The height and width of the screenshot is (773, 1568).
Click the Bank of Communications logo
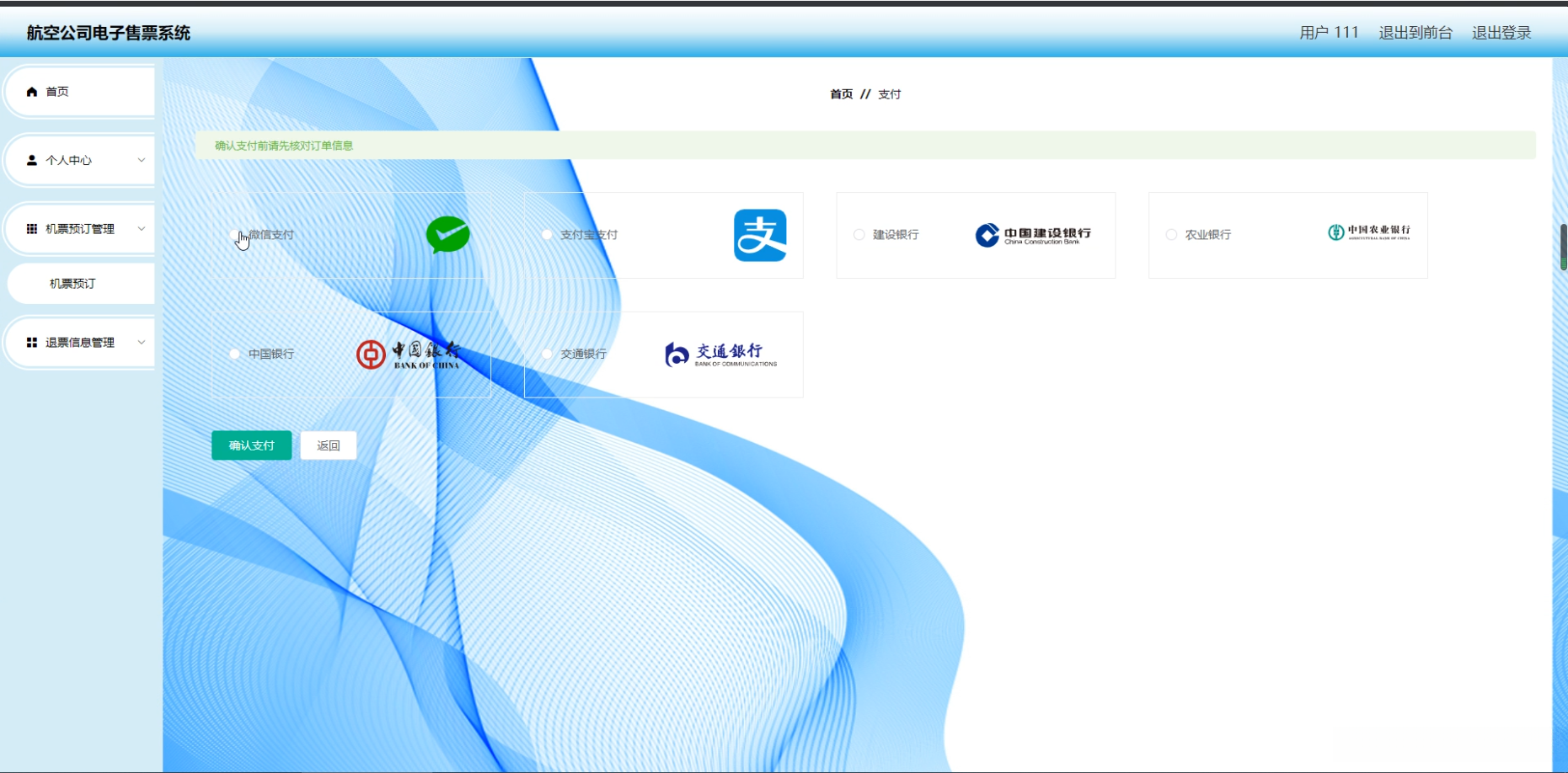[x=721, y=355]
